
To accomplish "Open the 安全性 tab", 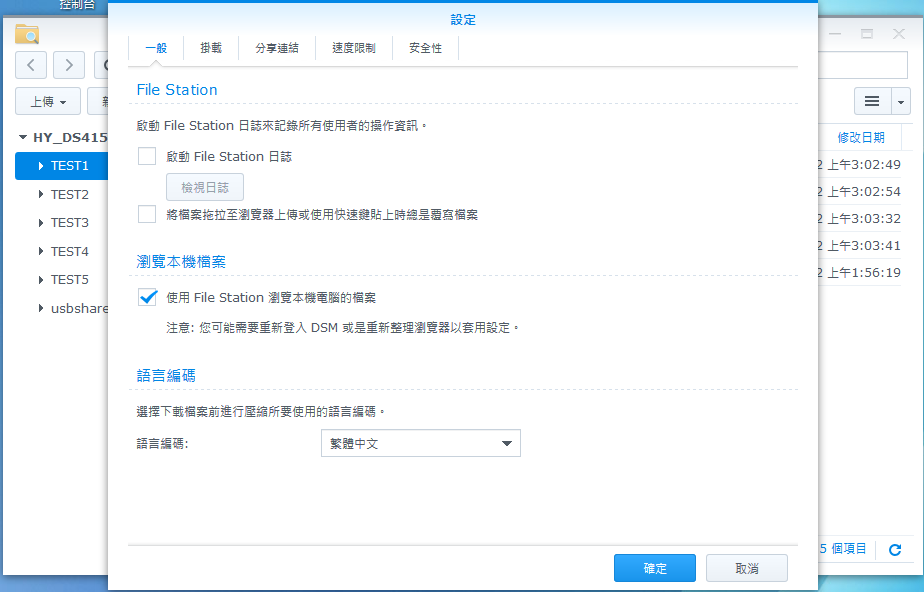I will [x=425, y=48].
